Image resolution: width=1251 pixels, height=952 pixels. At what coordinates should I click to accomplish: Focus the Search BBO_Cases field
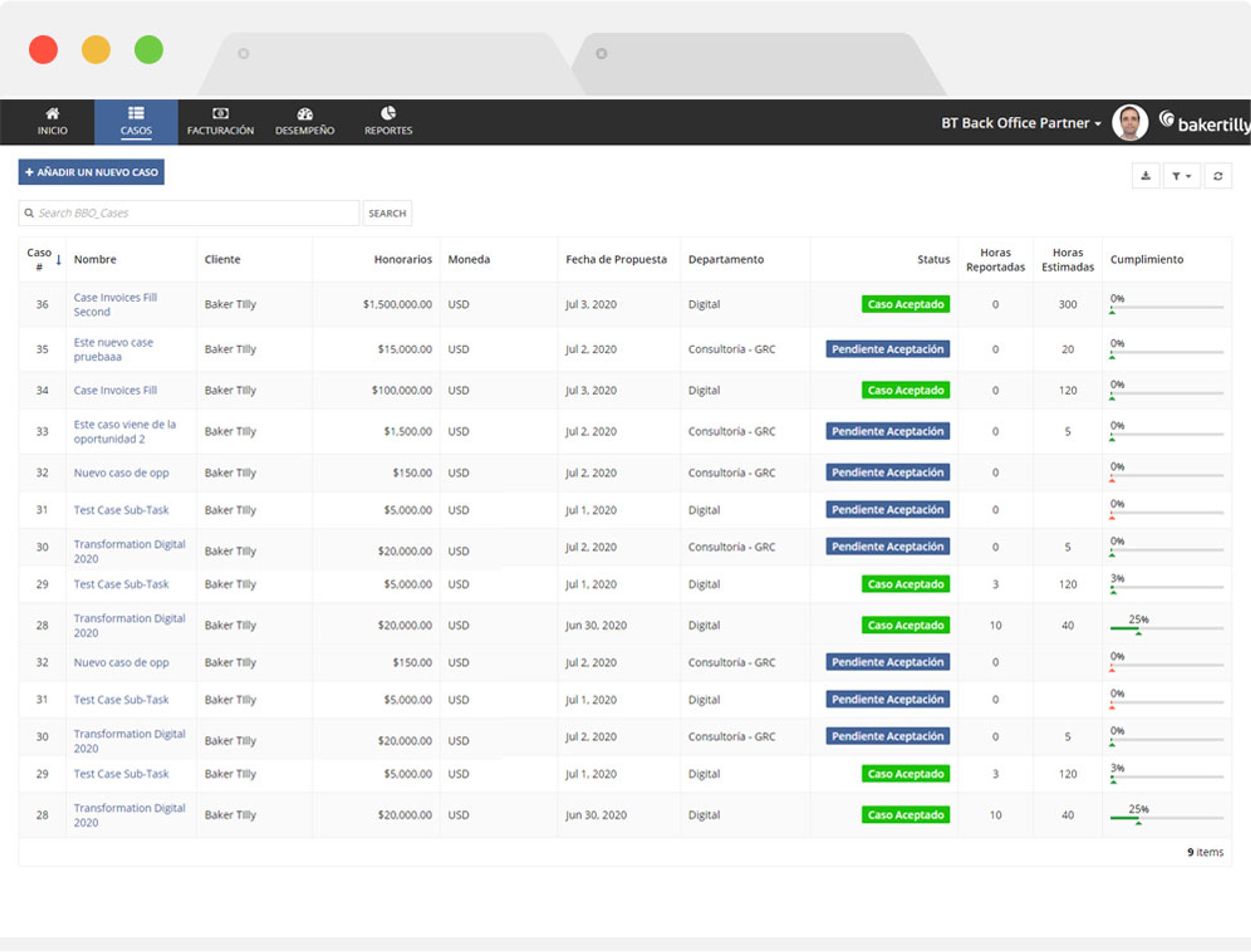pyautogui.click(x=189, y=213)
